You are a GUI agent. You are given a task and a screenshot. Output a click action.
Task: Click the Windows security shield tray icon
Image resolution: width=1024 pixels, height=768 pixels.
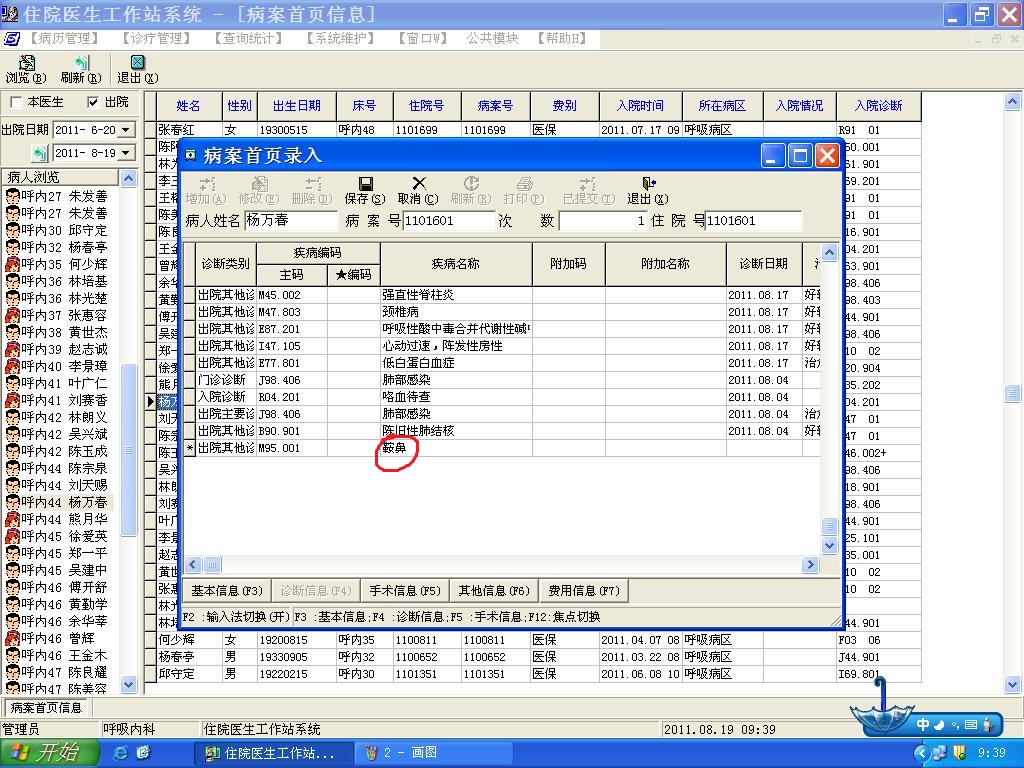pos(959,753)
